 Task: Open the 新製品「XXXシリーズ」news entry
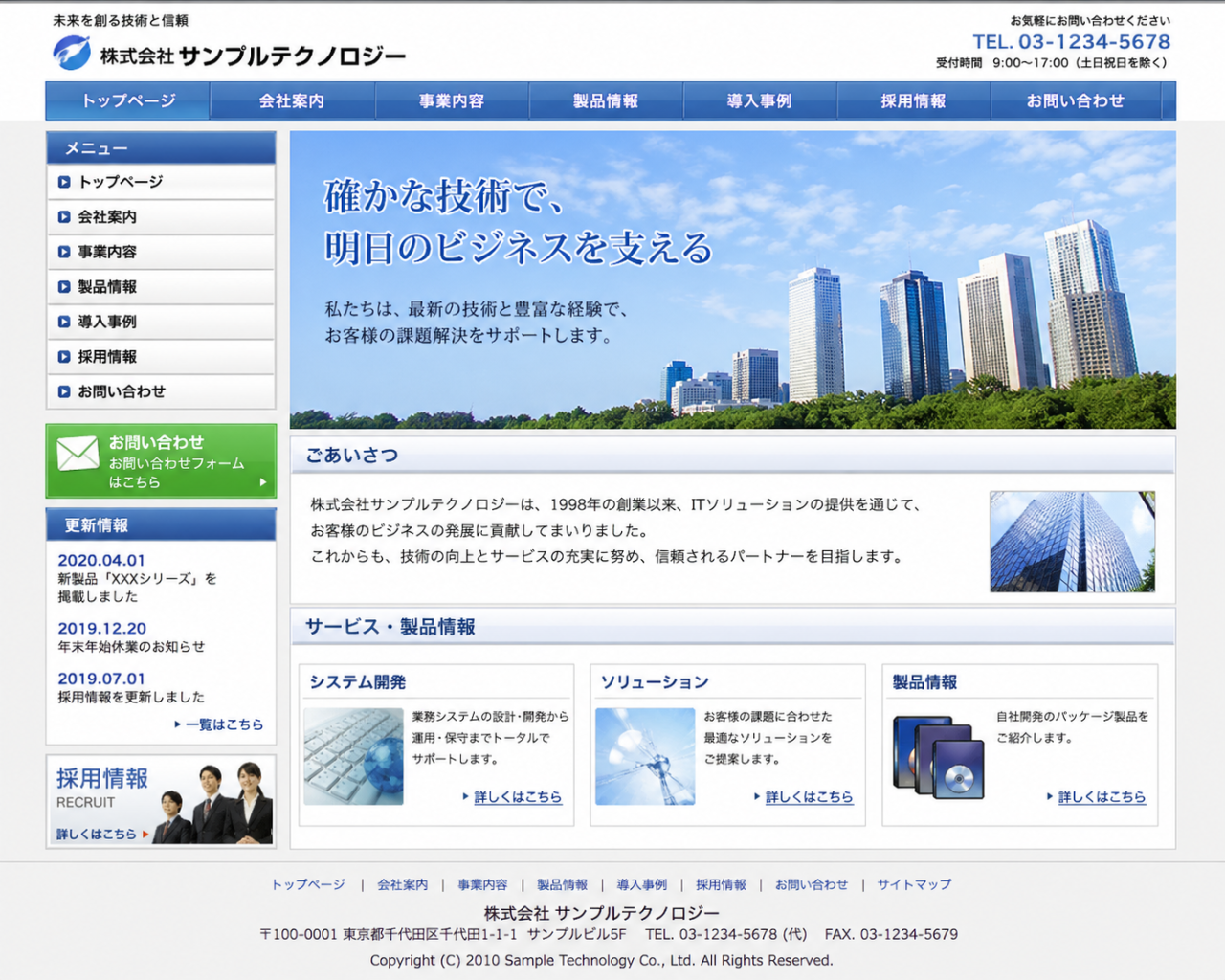click(139, 587)
